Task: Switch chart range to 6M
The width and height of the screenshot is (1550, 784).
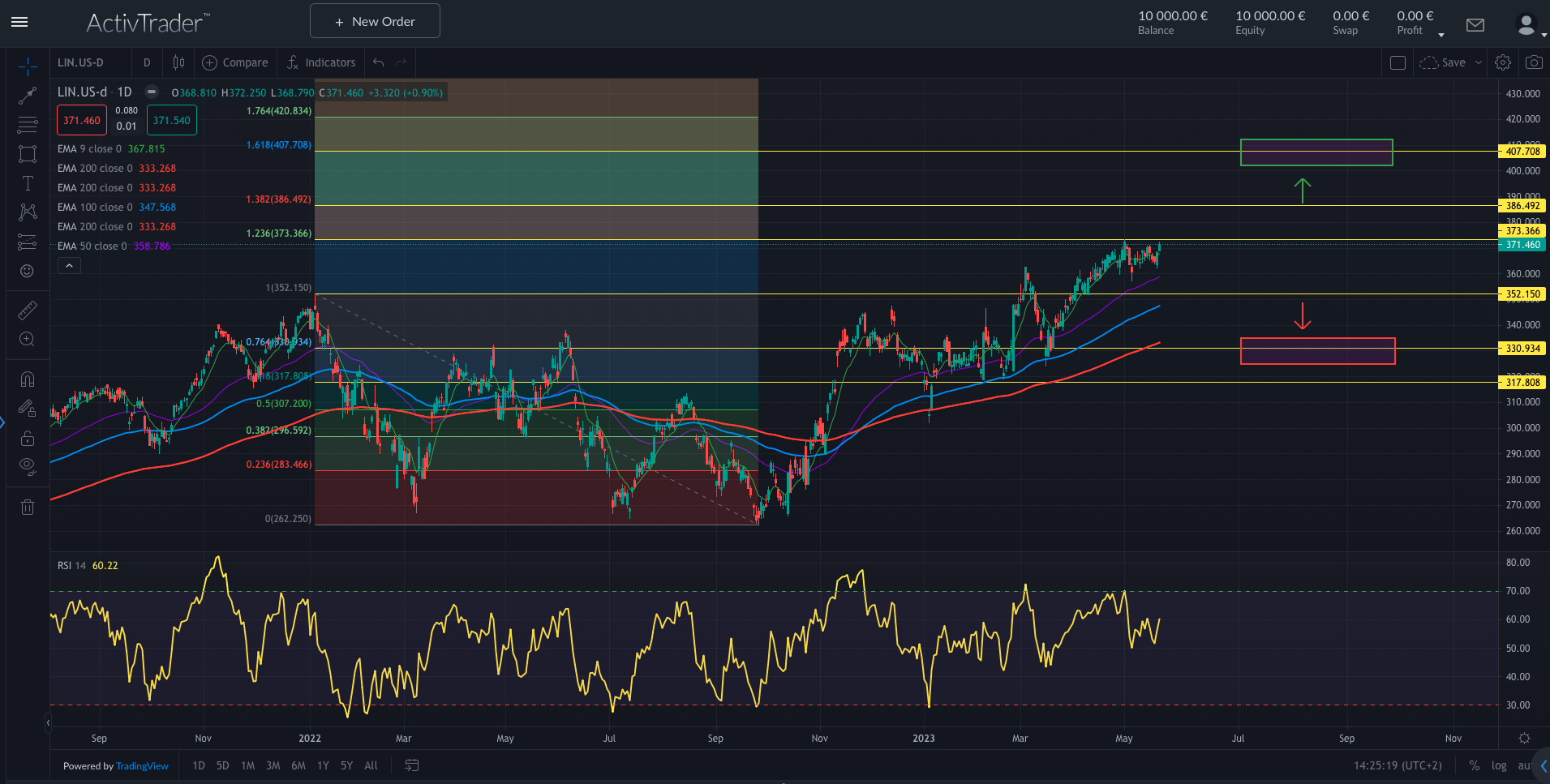Action: [x=298, y=765]
